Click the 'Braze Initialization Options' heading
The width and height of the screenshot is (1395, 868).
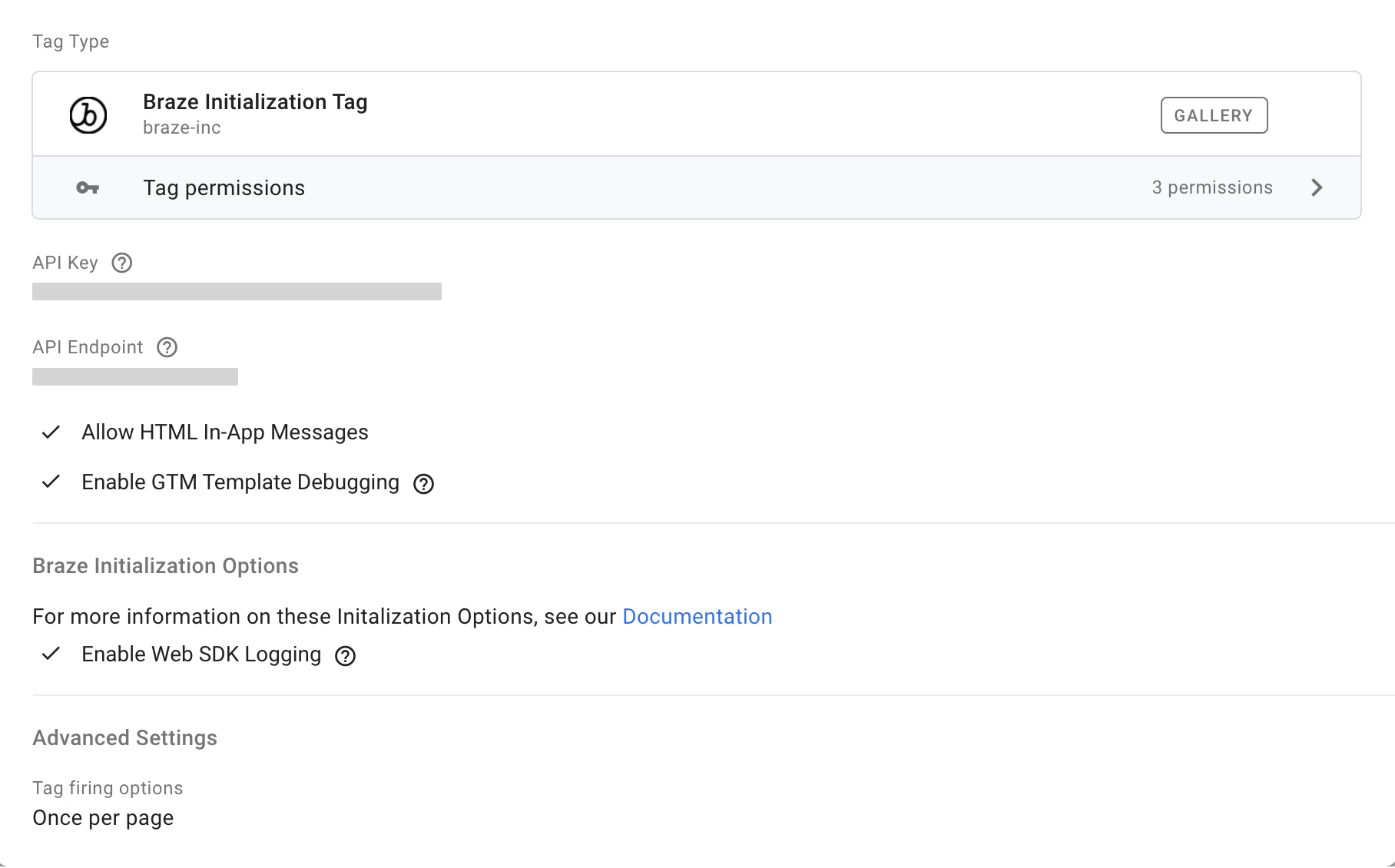pyautogui.click(x=165, y=566)
